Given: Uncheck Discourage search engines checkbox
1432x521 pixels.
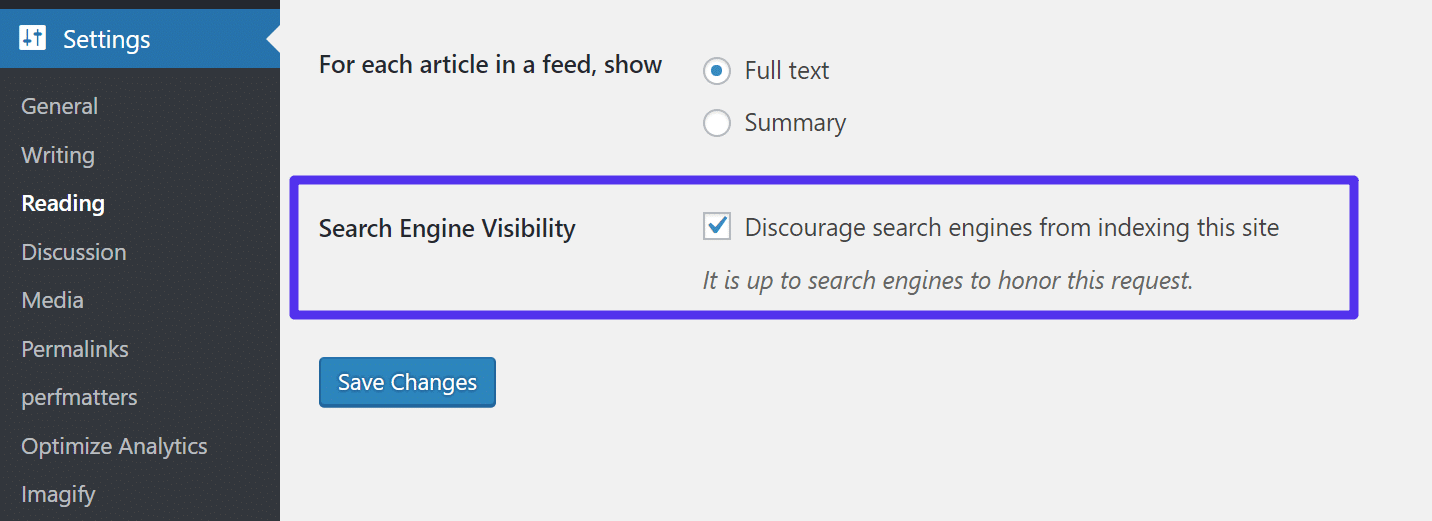Looking at the screenshot, I should [717, 227].
